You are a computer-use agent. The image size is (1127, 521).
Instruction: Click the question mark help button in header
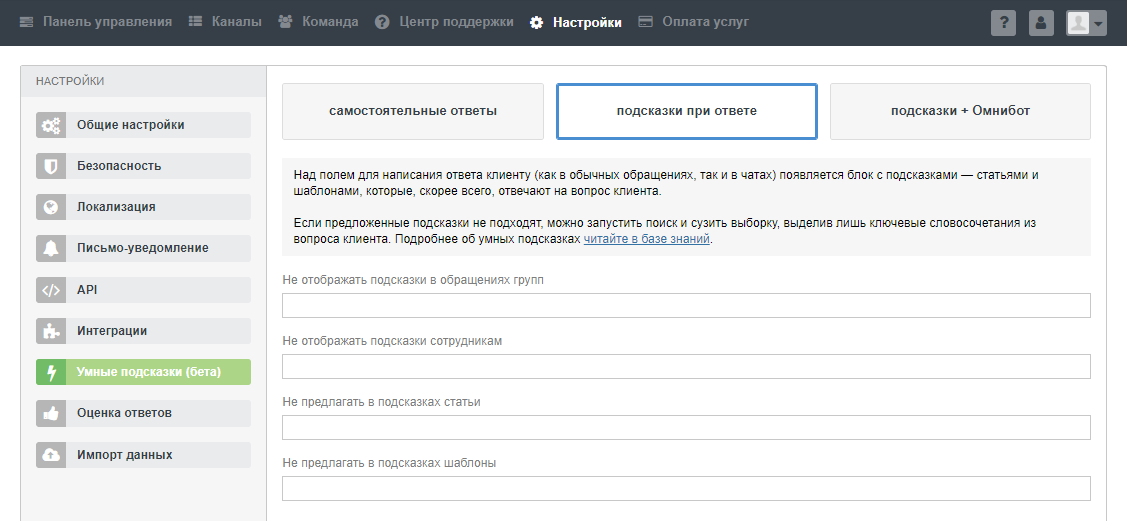1003,23
